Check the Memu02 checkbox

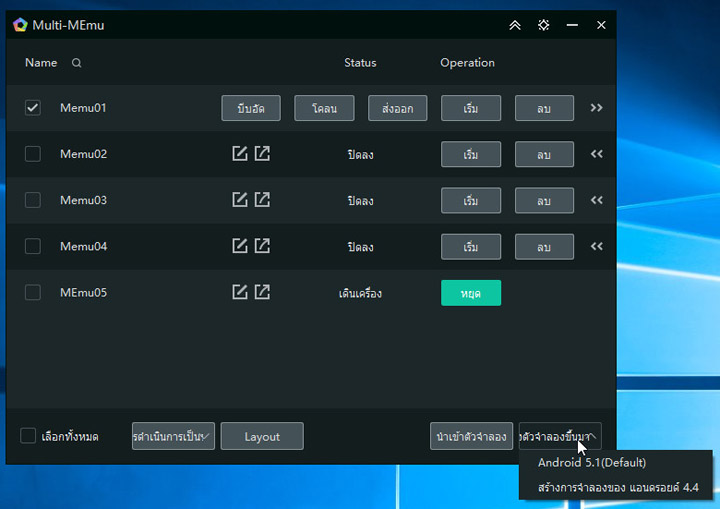(x=33, y=154)
